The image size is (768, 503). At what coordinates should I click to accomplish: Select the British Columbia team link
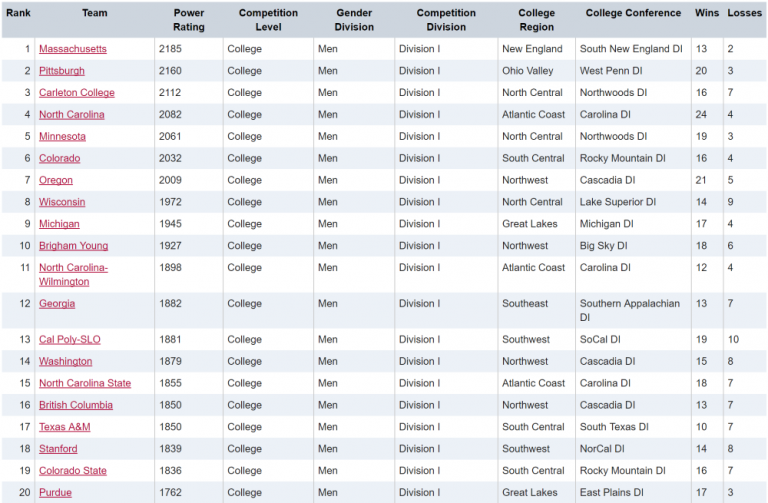[75, 406]
